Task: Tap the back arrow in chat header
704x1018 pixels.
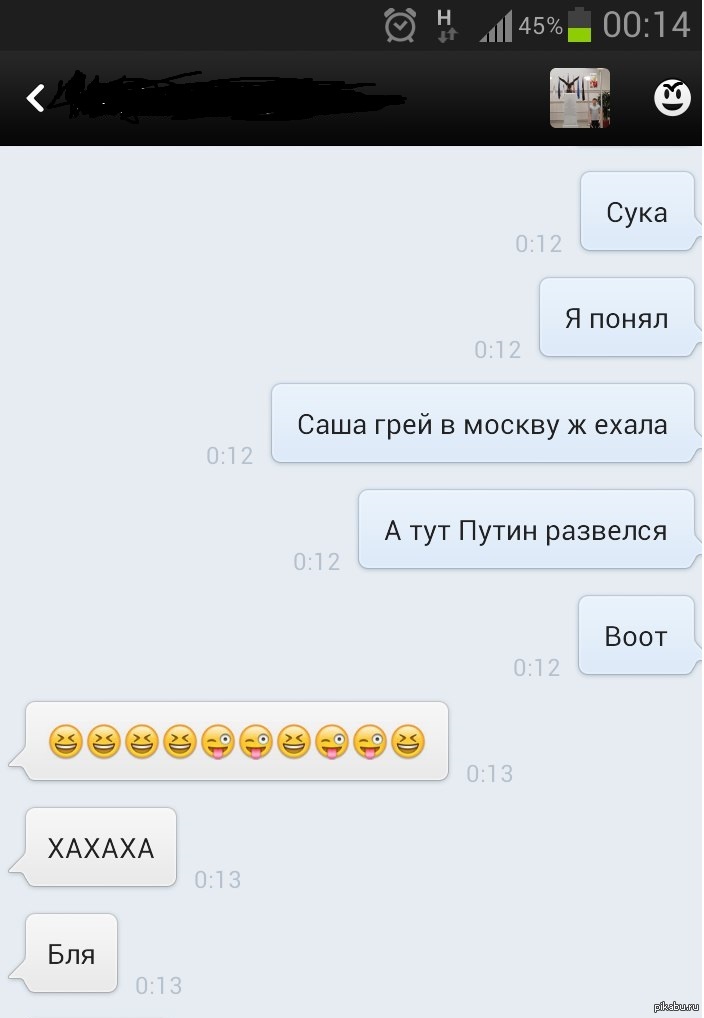Action: click(35, 98)
